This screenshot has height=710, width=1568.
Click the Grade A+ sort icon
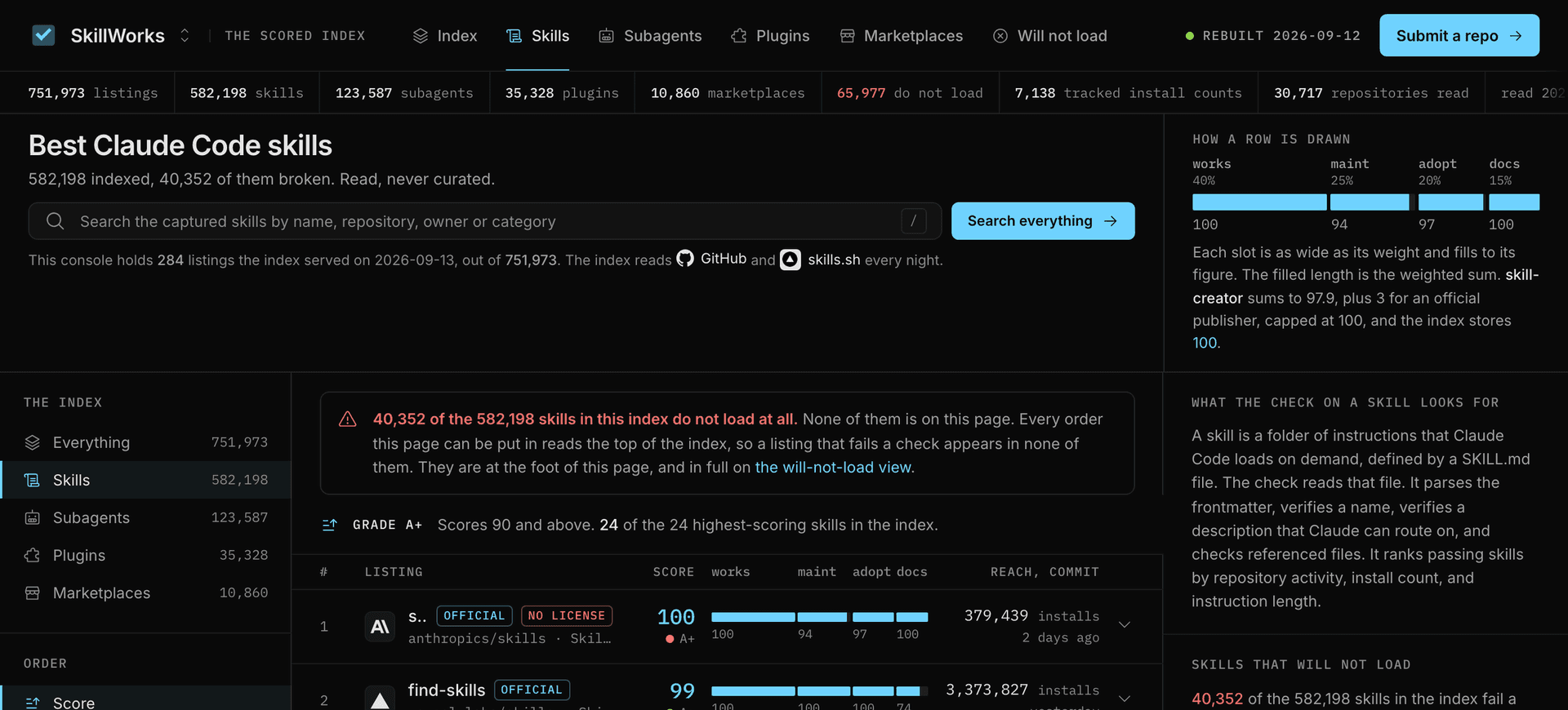[x=330, y=525]
